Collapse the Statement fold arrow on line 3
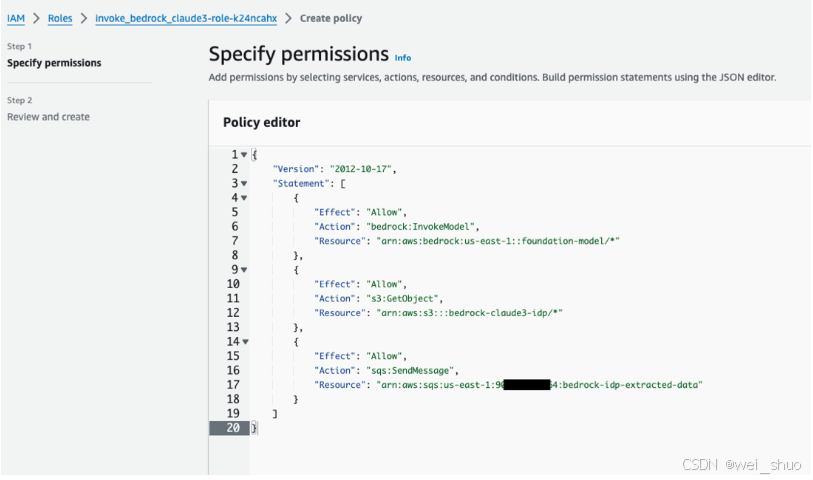This screenshot has height=480, width=813. click(244, 183)
